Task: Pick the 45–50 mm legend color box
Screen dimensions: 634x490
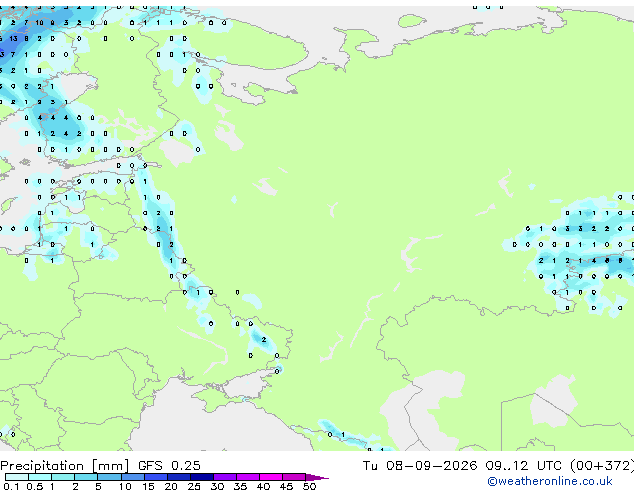Action: pos(294,477)
